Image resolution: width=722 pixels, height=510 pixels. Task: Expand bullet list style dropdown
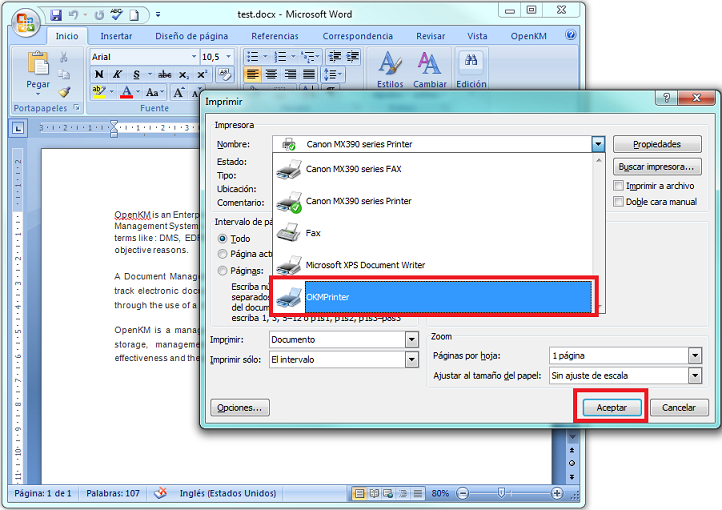(265, 57)
